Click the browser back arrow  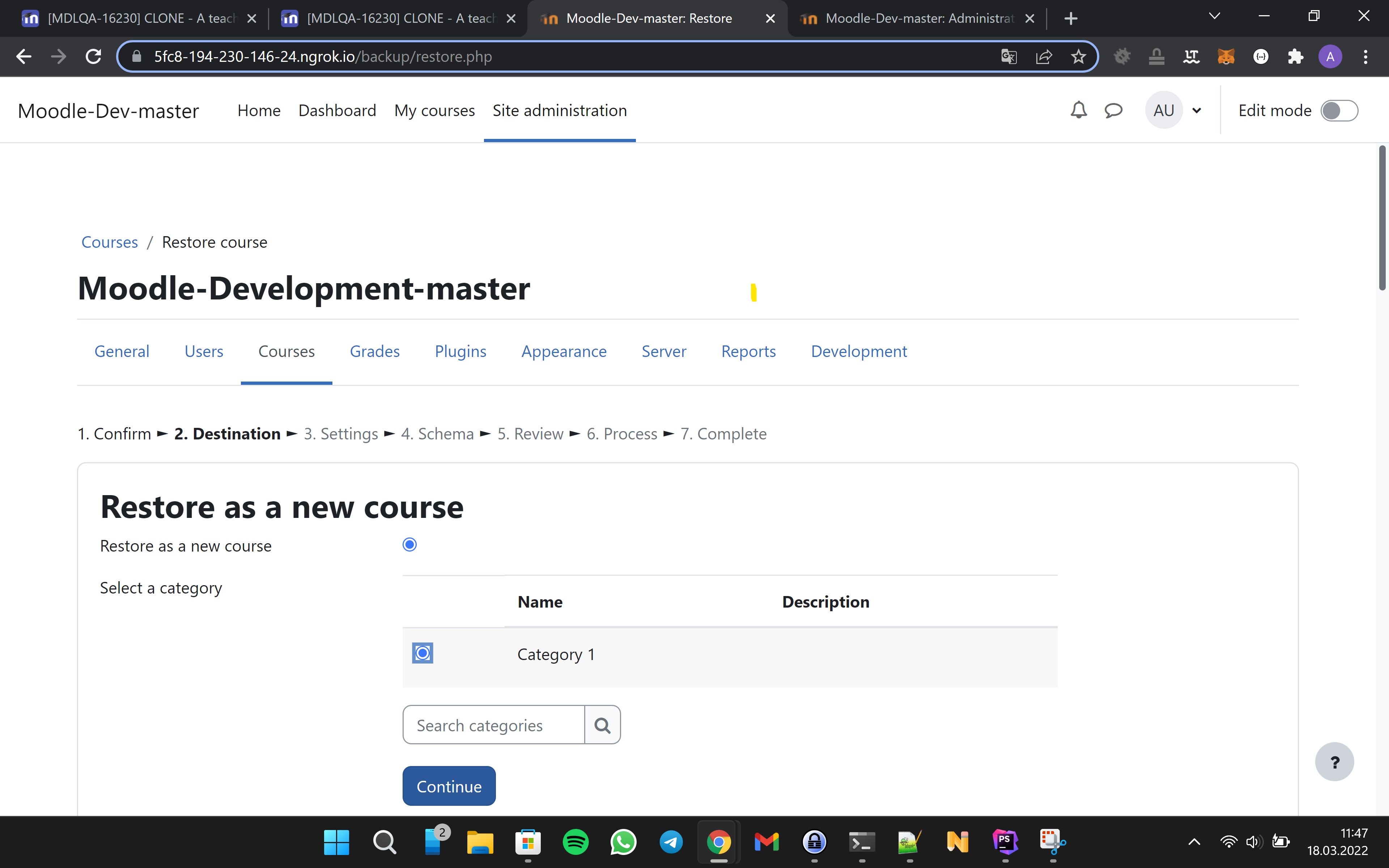pyautogui.click(x=24, y=56)
